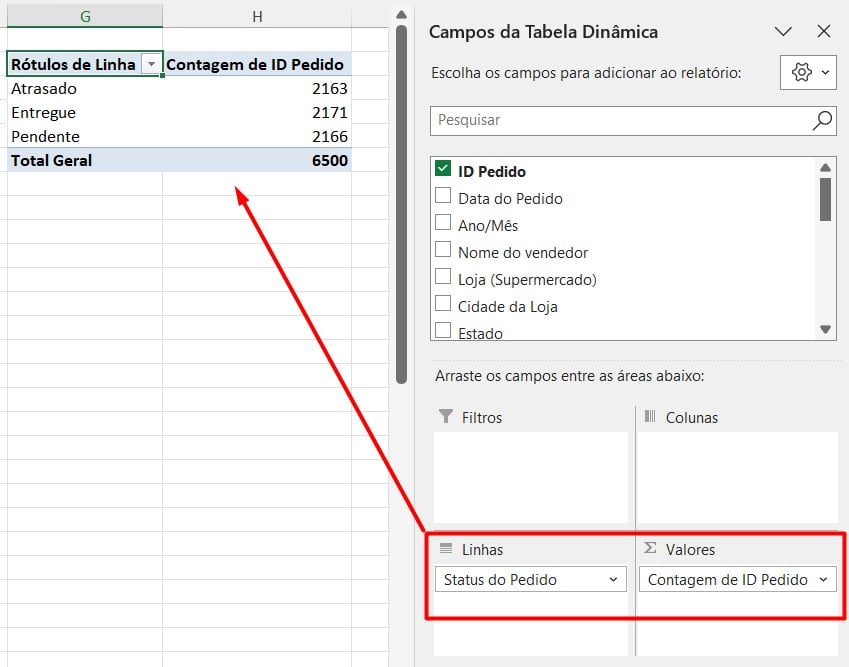The height and width of the screenshot is (667, 849).
Task: Open the Rótulos de Linha filter dropdown
Action: [151, 64]
